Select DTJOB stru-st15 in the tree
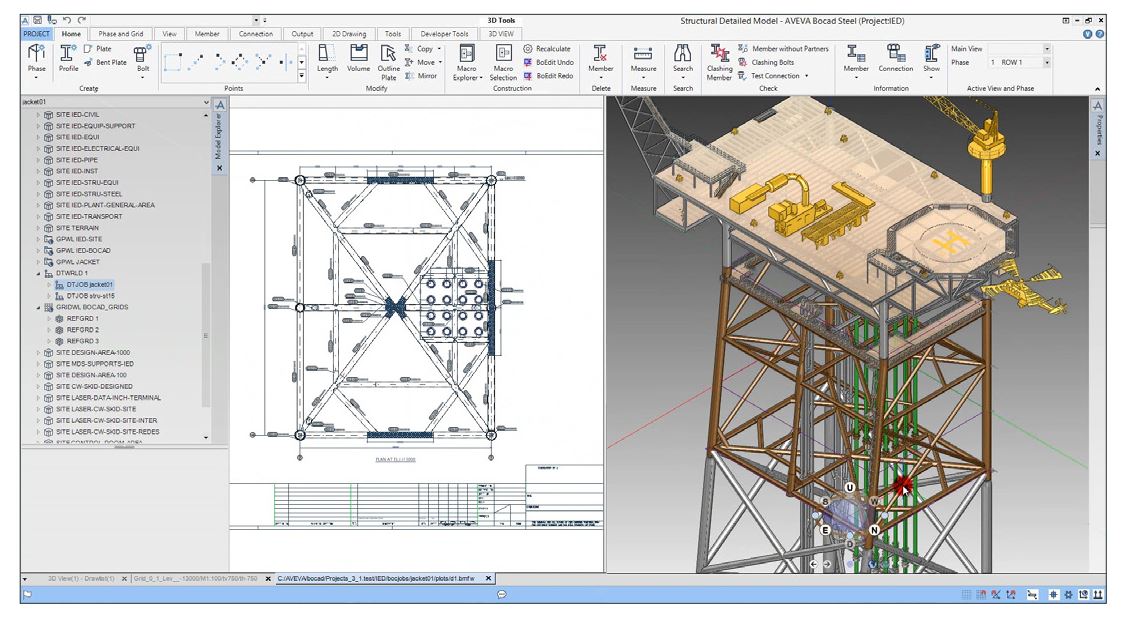 [91, 296]
